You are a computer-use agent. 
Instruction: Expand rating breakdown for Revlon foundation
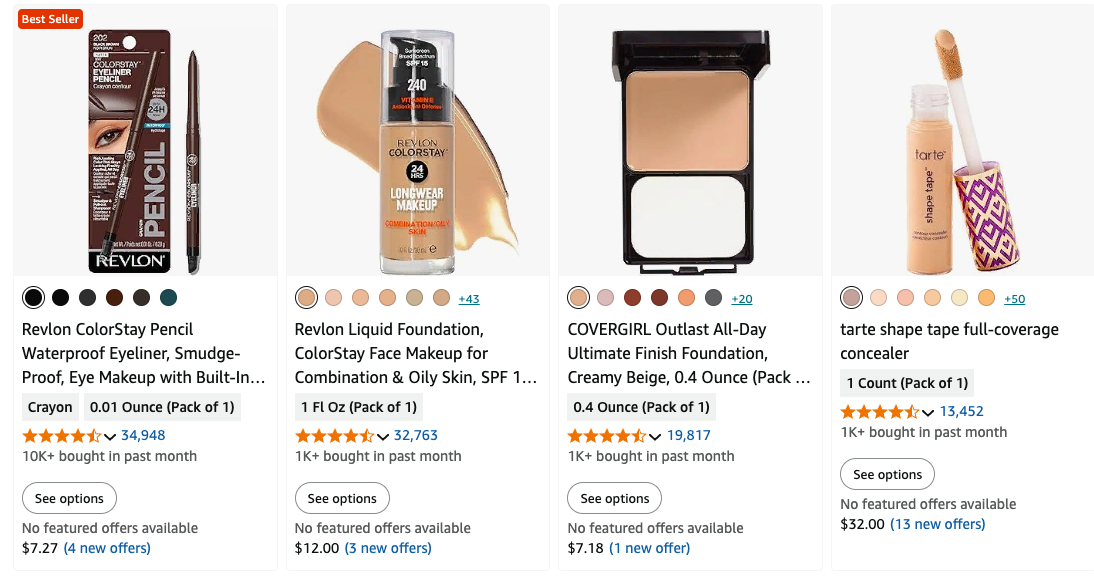pyautogui.click(x=382, y=436)
